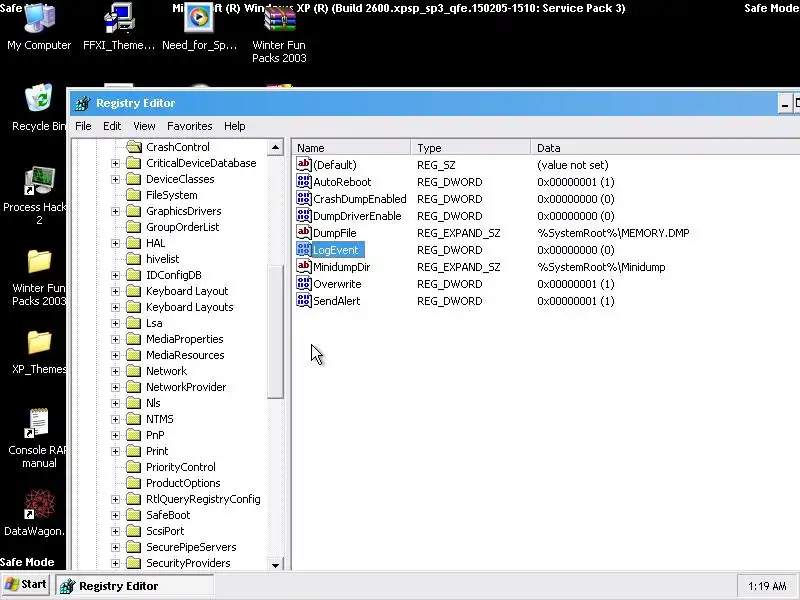Click the tree pane scrollbar thumb

tap(276, 332)
